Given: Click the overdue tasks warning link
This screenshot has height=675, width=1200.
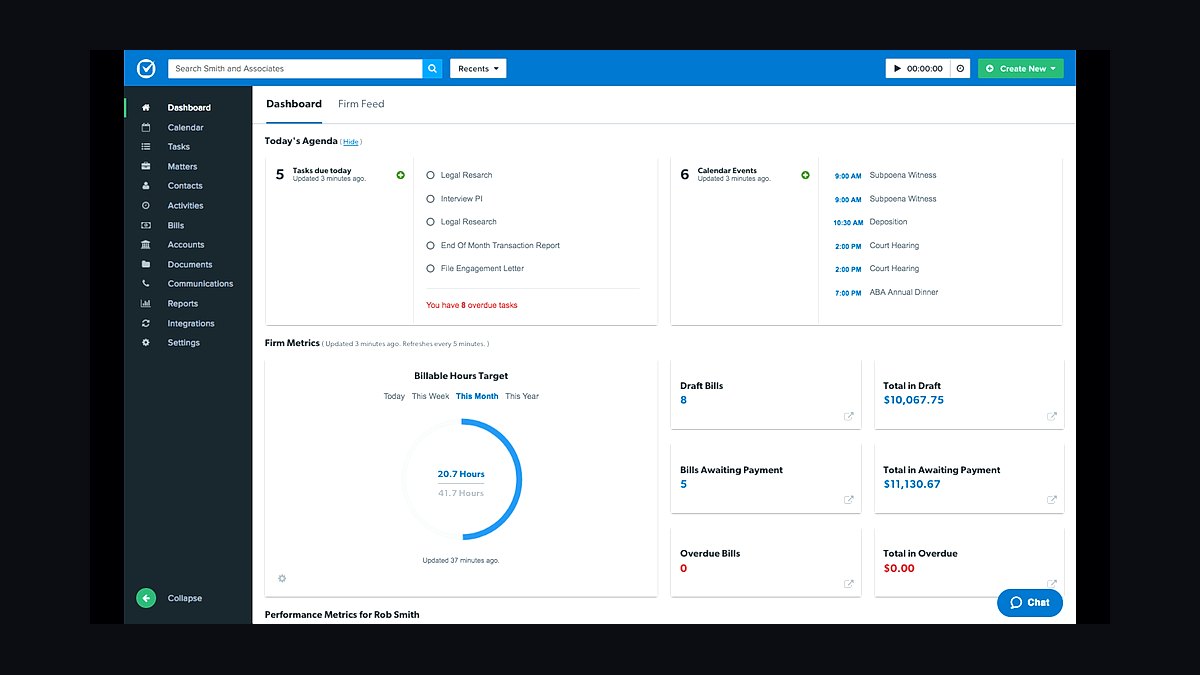Looking at the screenshot, I should [472, 305].
